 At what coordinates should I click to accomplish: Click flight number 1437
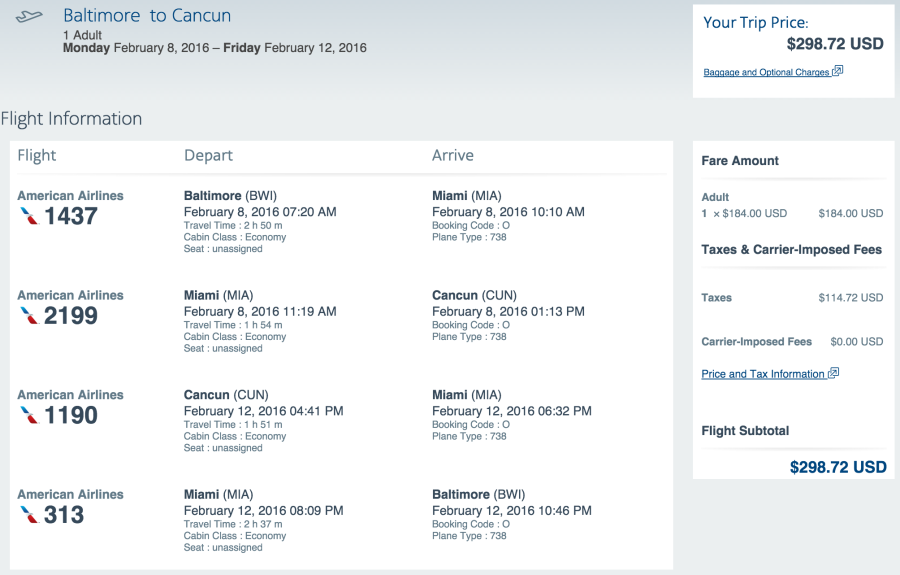71,215
